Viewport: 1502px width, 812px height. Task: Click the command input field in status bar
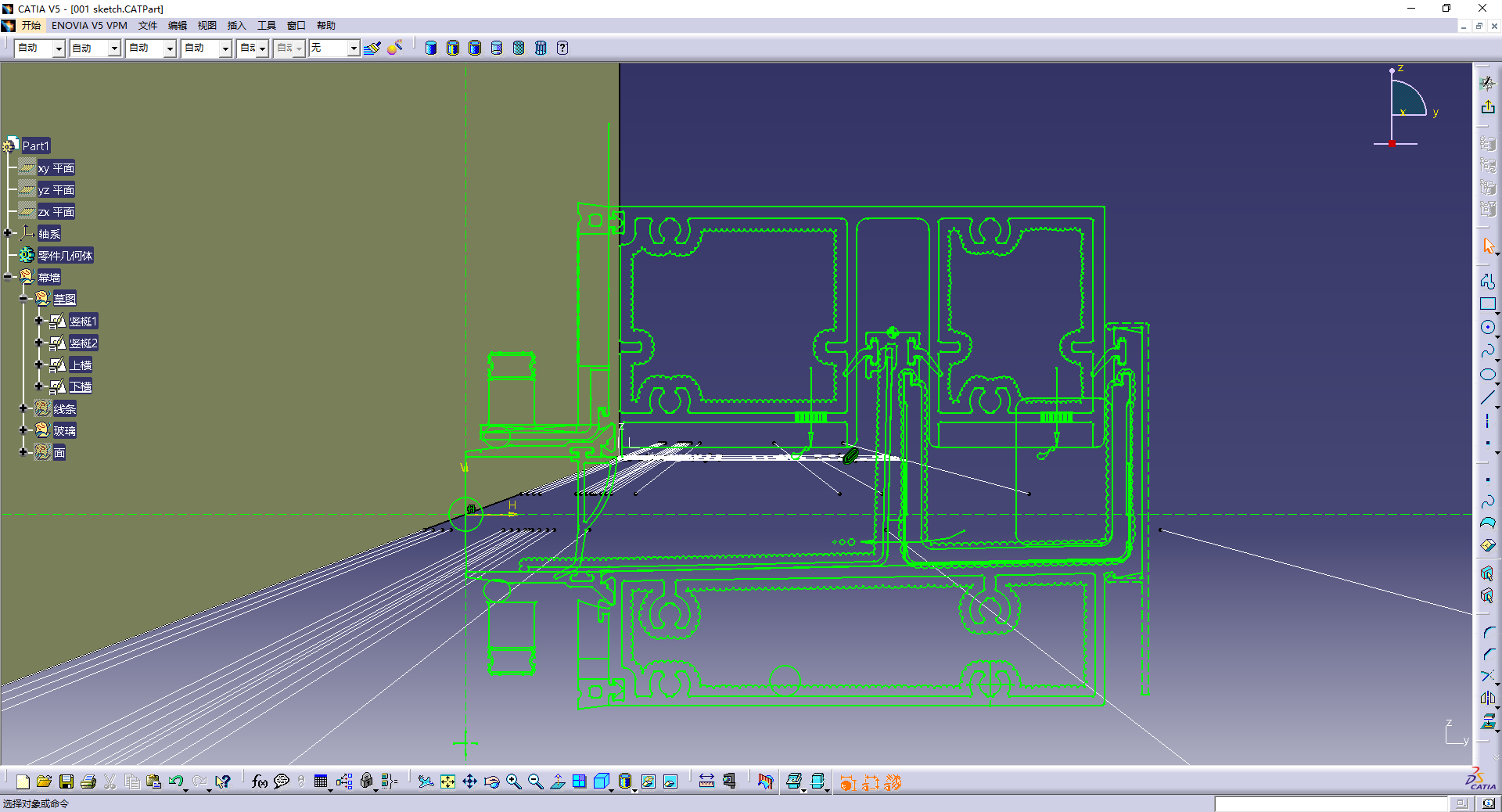point(1330,803)
